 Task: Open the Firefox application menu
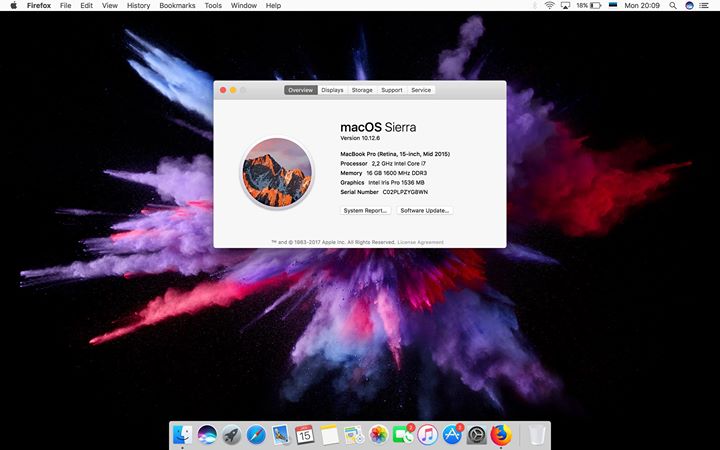pyautogui.click(x=39, y=6)
